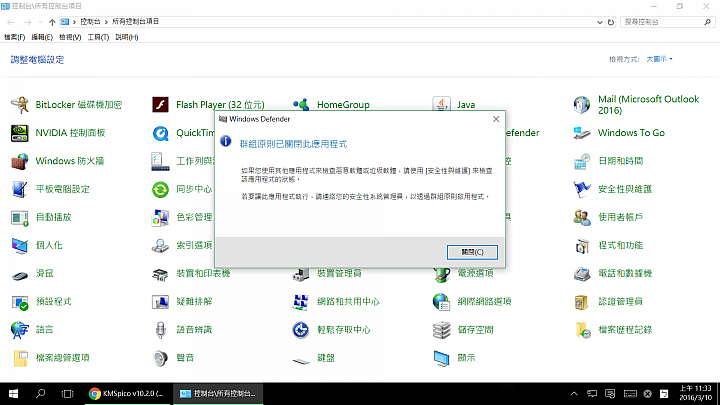720x405 pixels.
Task: Open the View (檢視) menu
Action: tap(70, 37)
